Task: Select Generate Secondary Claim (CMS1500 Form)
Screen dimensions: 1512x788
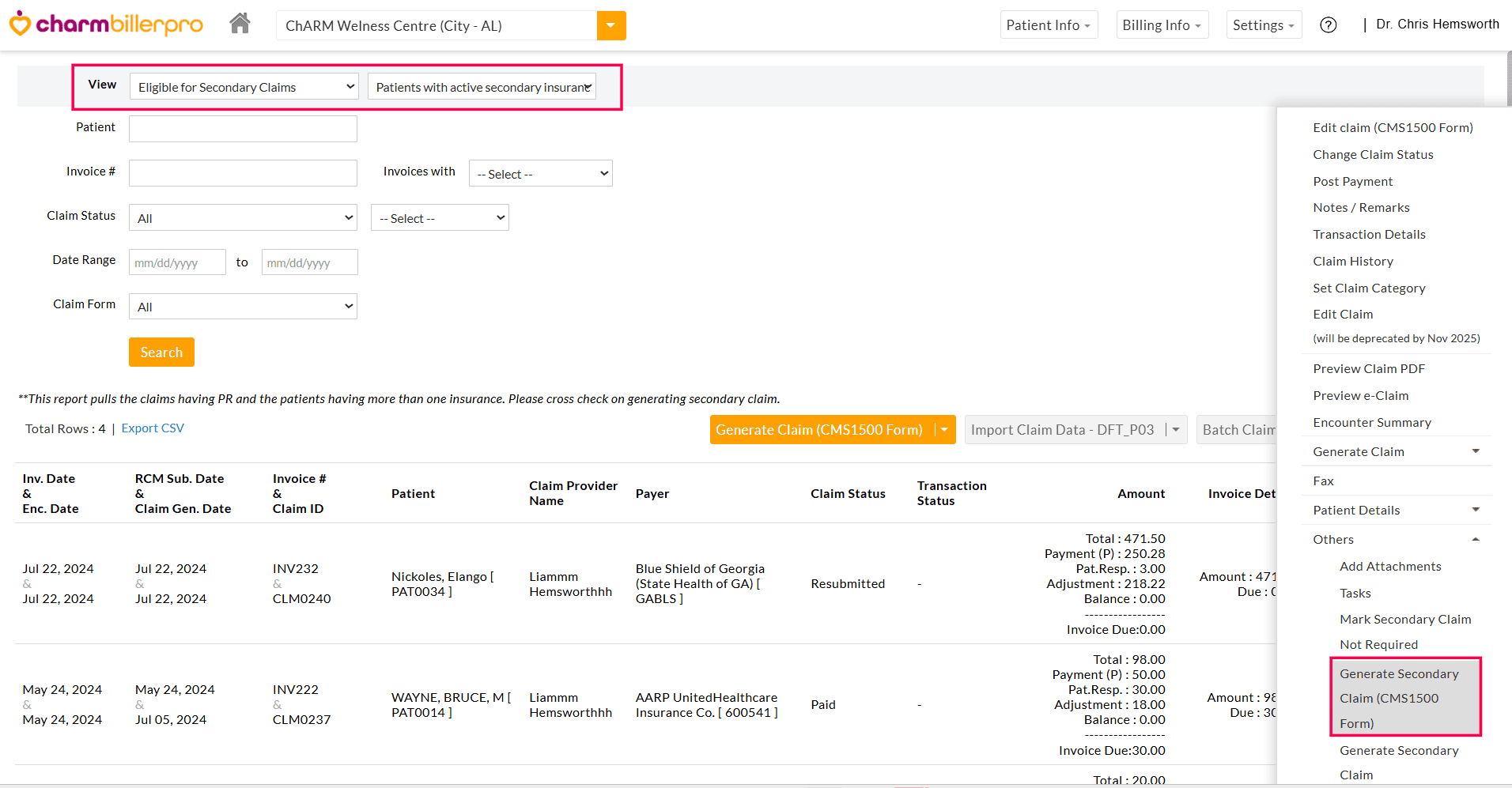Action: (1405, 698)
